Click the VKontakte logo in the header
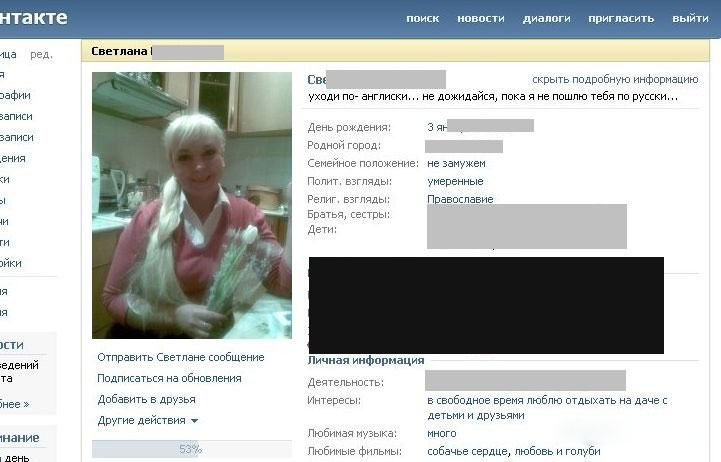Viewport: 721px width, 462px height. tap(33, 17)
